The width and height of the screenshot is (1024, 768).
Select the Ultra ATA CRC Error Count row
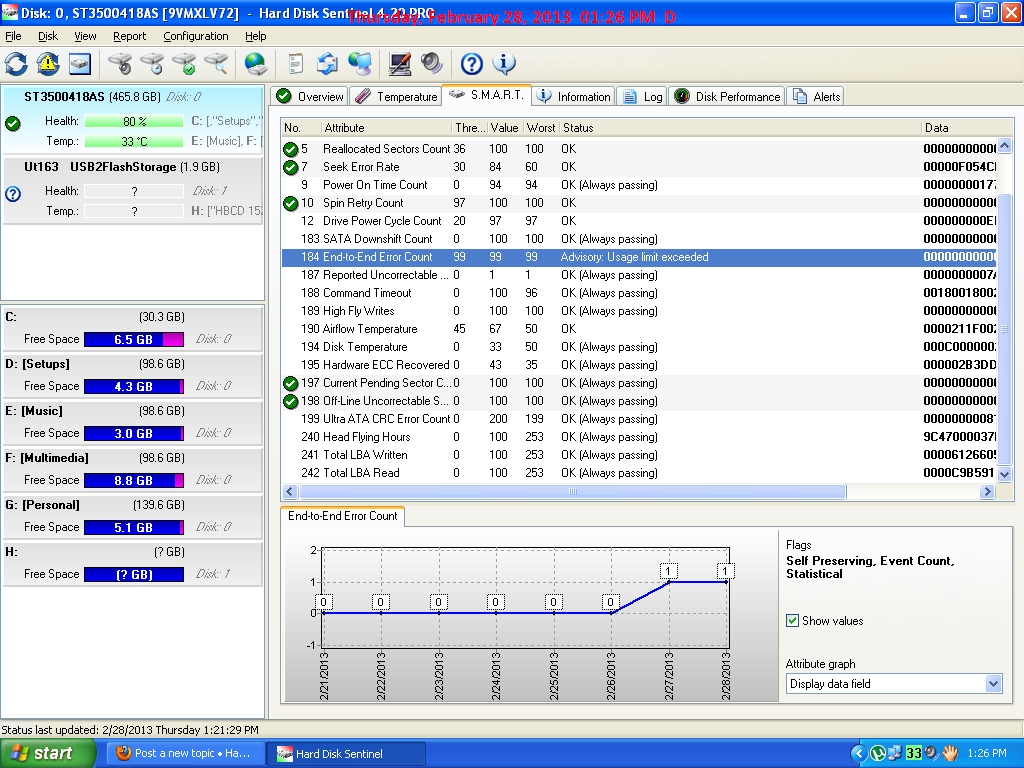[x=639, y=419]
